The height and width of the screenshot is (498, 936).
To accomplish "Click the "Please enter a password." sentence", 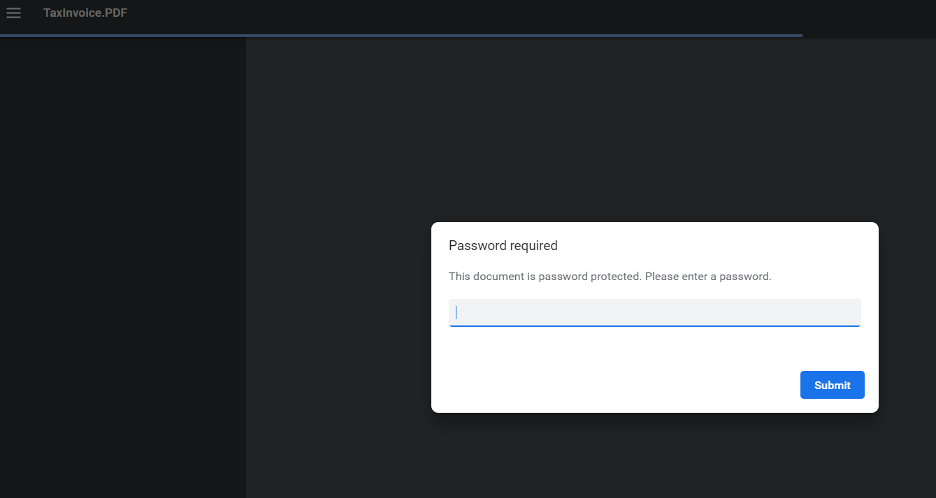I will click(x=708, y=276).
